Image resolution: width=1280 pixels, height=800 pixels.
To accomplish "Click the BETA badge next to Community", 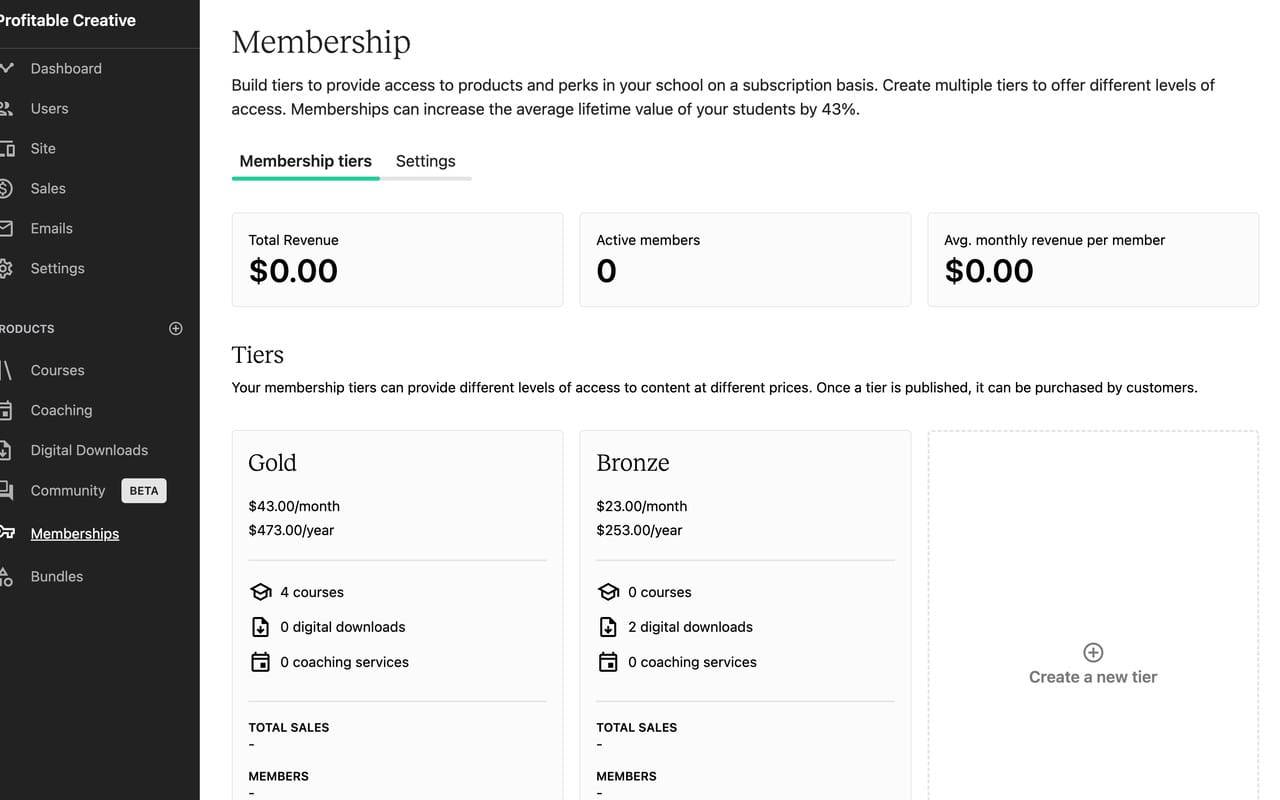I will coord(143,490).
